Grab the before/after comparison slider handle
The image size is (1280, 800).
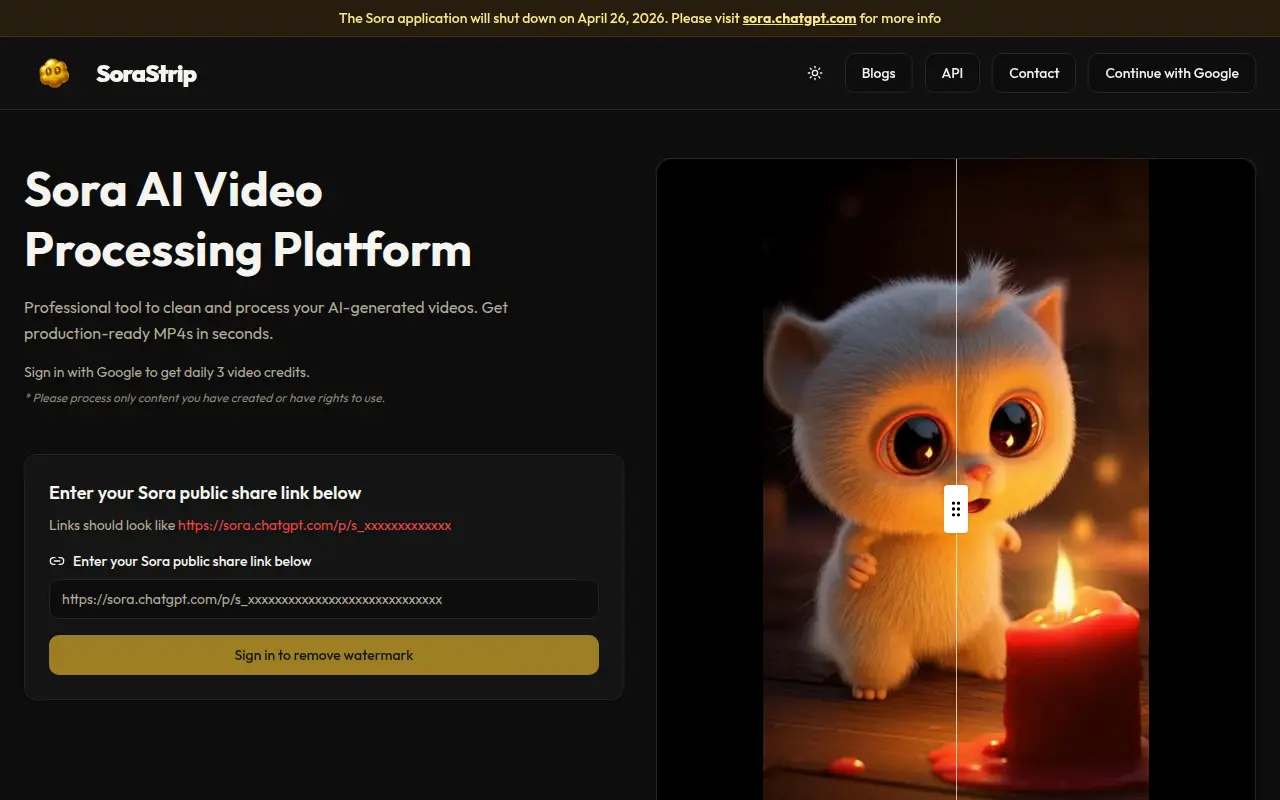tap(956, 509)
